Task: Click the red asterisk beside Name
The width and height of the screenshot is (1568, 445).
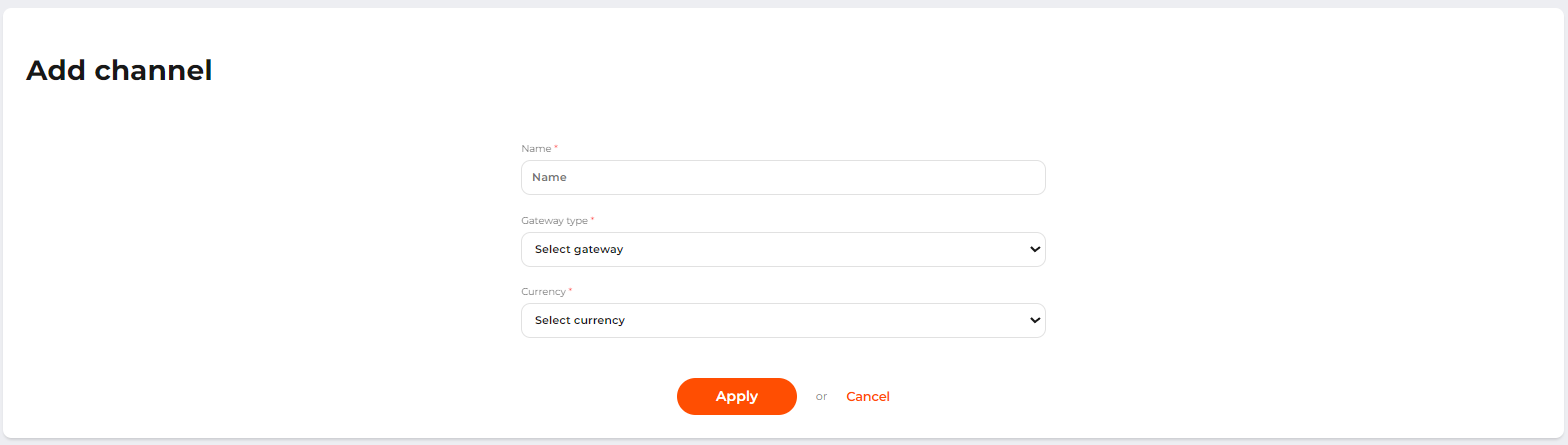Action: tap(556, 148)
